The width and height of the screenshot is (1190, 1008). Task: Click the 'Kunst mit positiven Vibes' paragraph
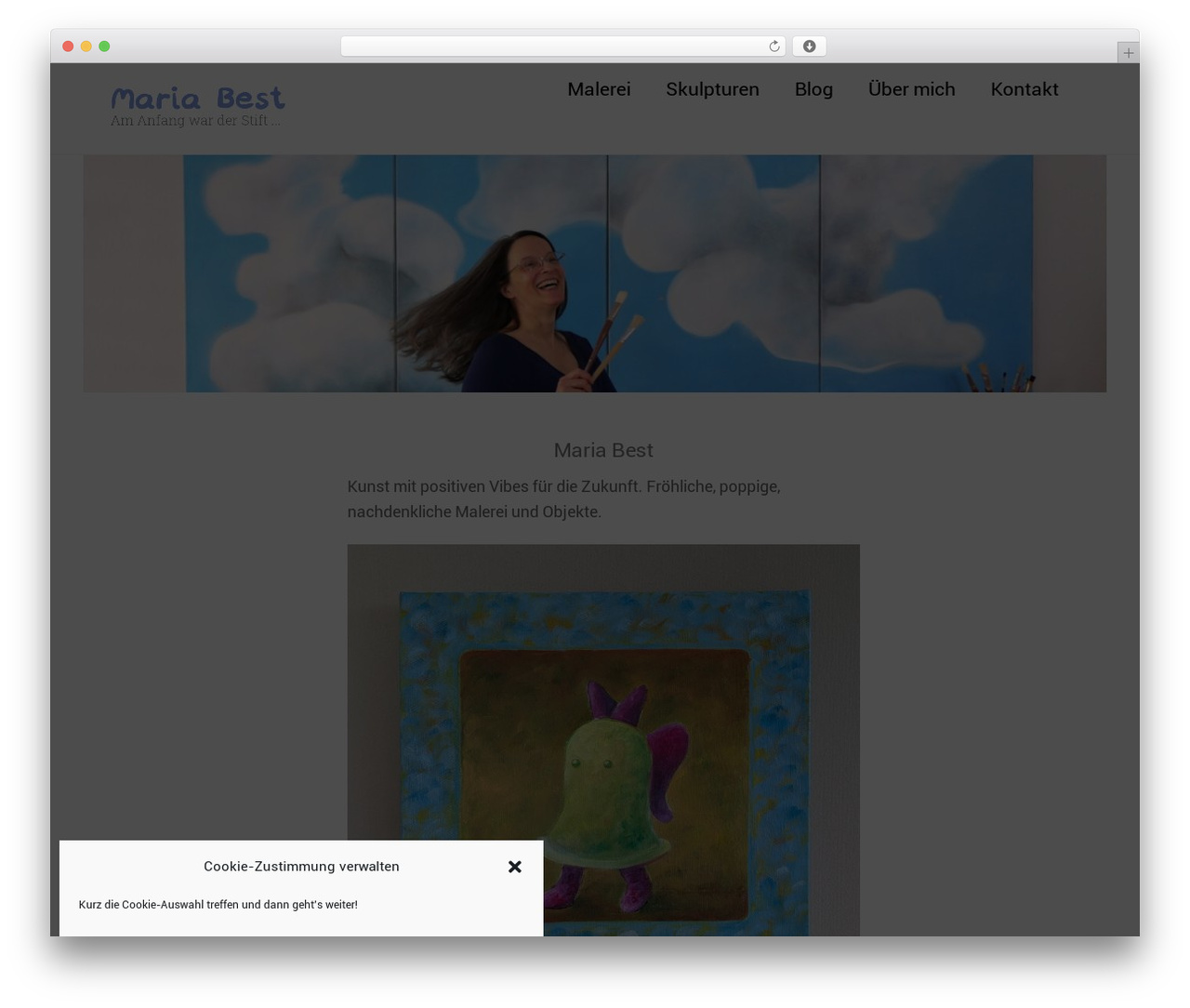(x=564, y=499)
